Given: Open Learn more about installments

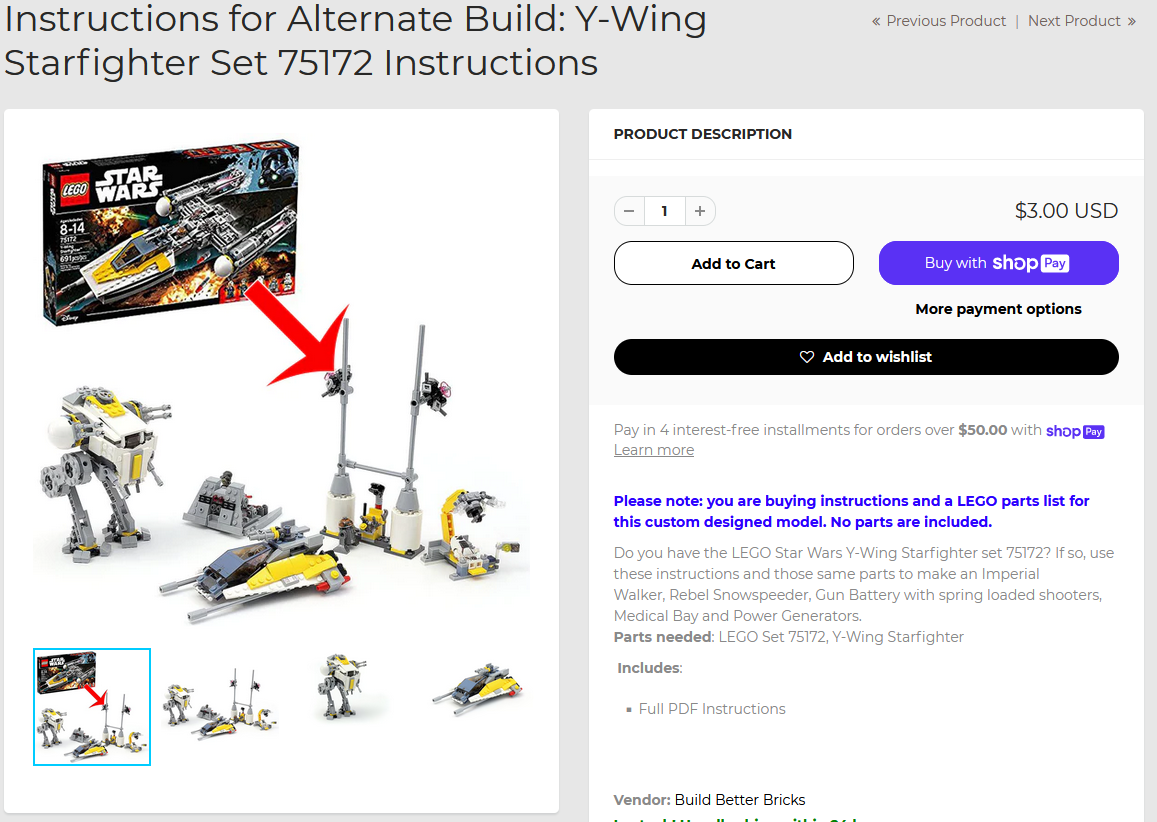Looking at the screenshot, I should tap(654, 450).
